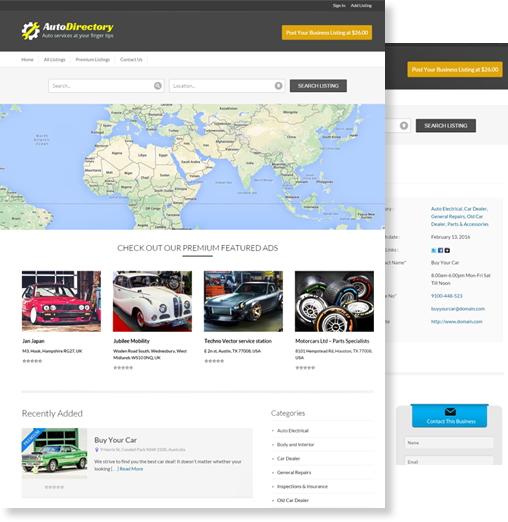Open the Jubilee Mobility white car thumbnail
The image size is (508, 522).
tap(152, 301)
